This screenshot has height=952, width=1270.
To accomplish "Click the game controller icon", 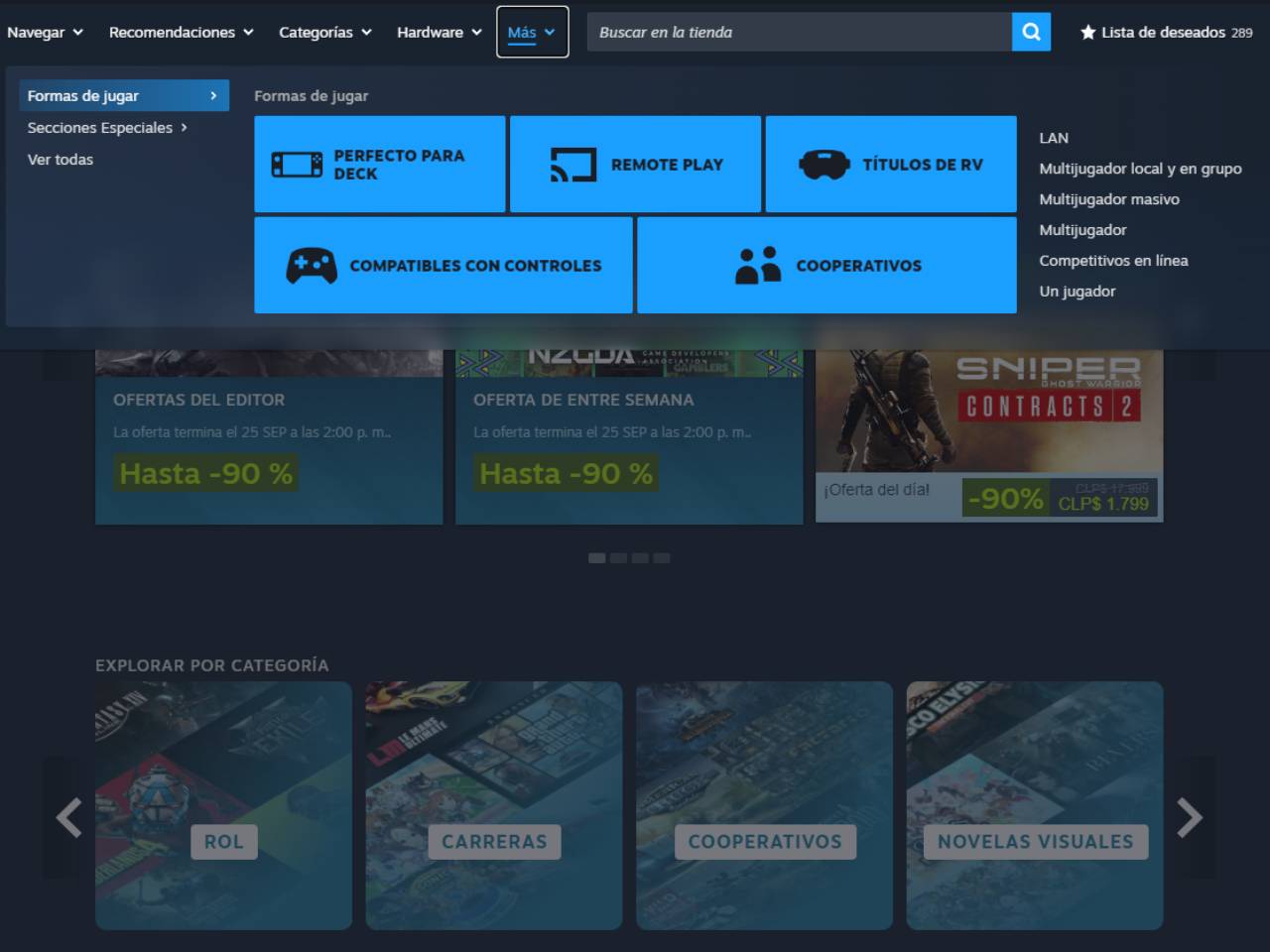I will click(x=312, y=266).
